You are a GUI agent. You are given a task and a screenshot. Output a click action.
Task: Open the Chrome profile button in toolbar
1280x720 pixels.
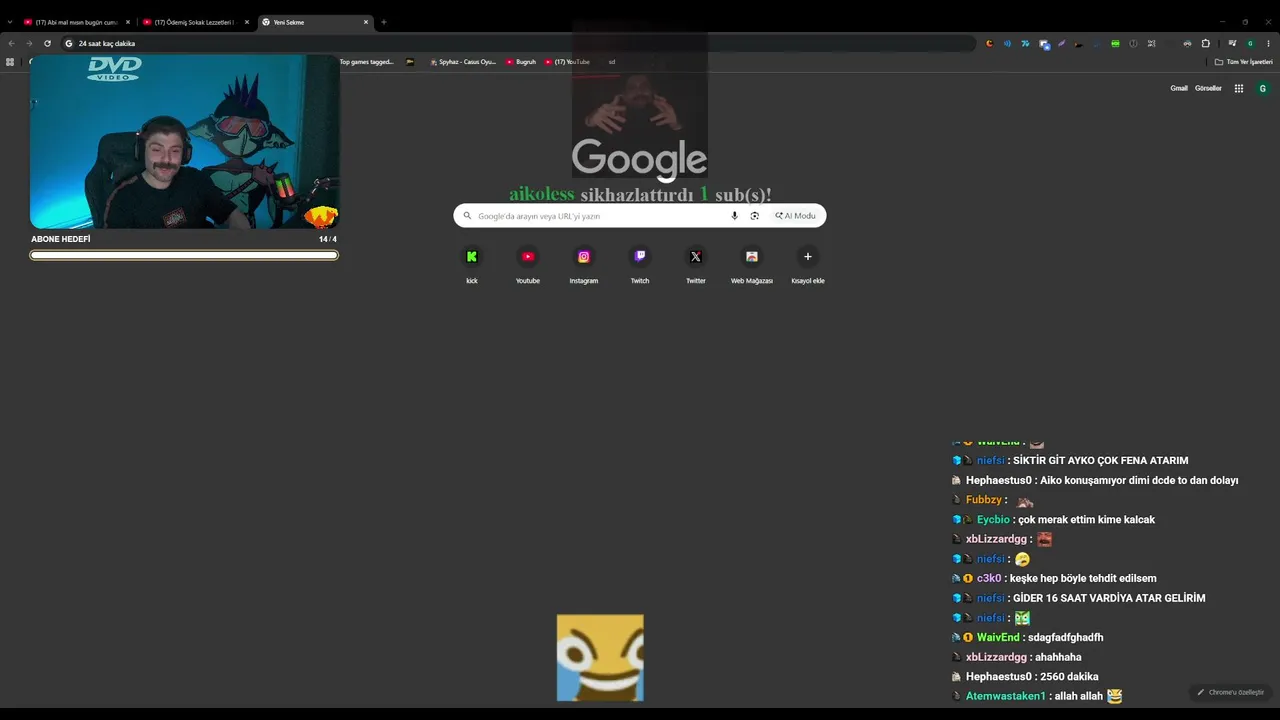coord(1250,43)
